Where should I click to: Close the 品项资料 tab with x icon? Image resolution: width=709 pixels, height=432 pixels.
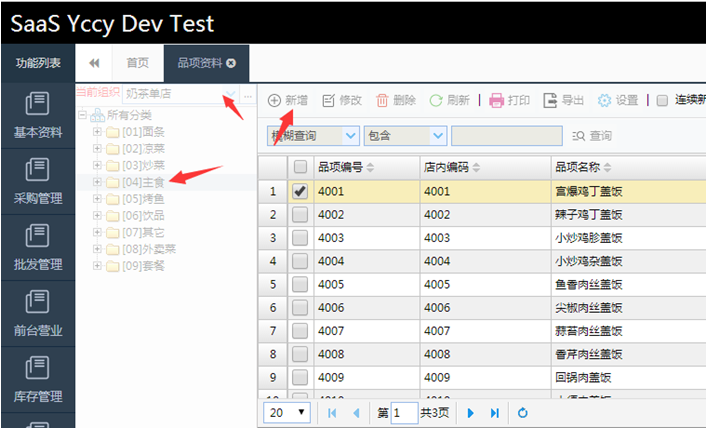click(231, 63)
